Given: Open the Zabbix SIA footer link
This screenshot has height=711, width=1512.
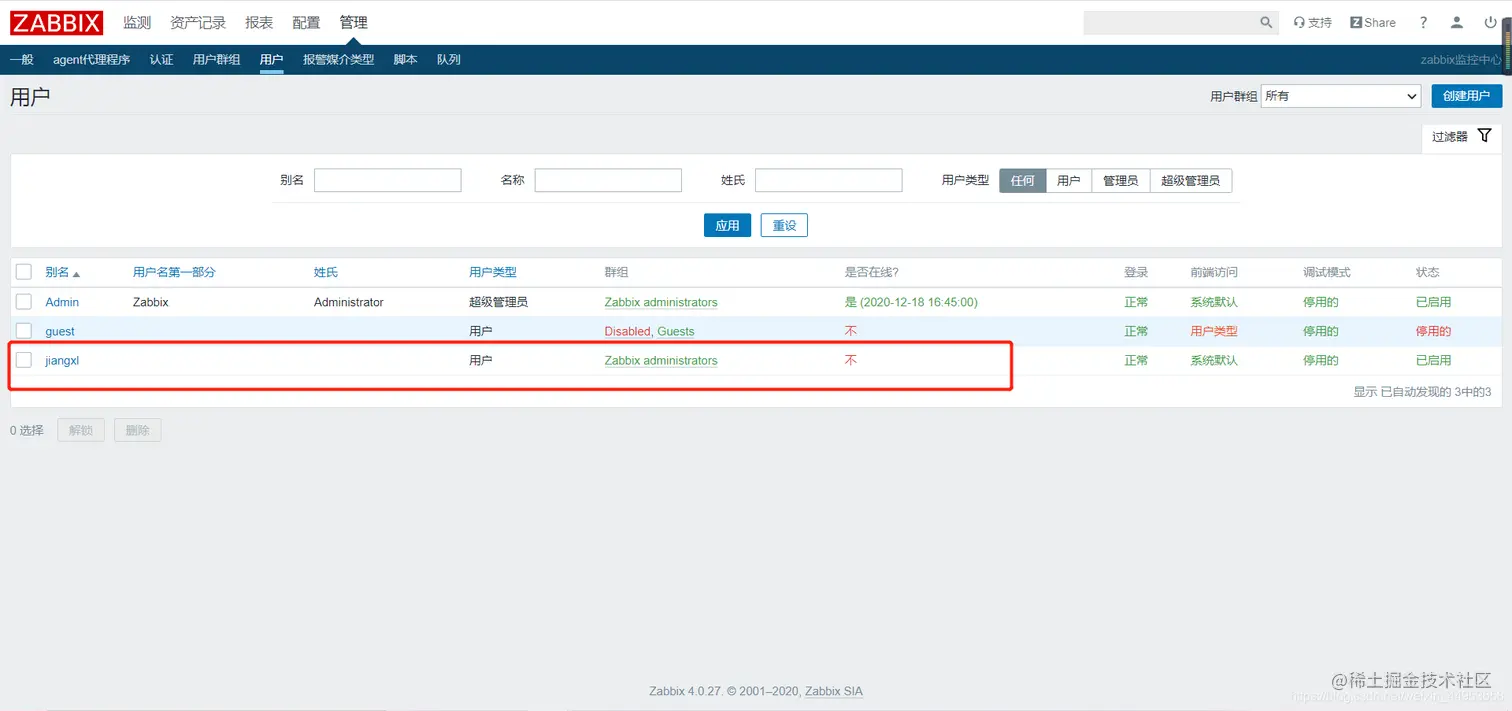Looking at the screenshot, I should coord(834,691).
